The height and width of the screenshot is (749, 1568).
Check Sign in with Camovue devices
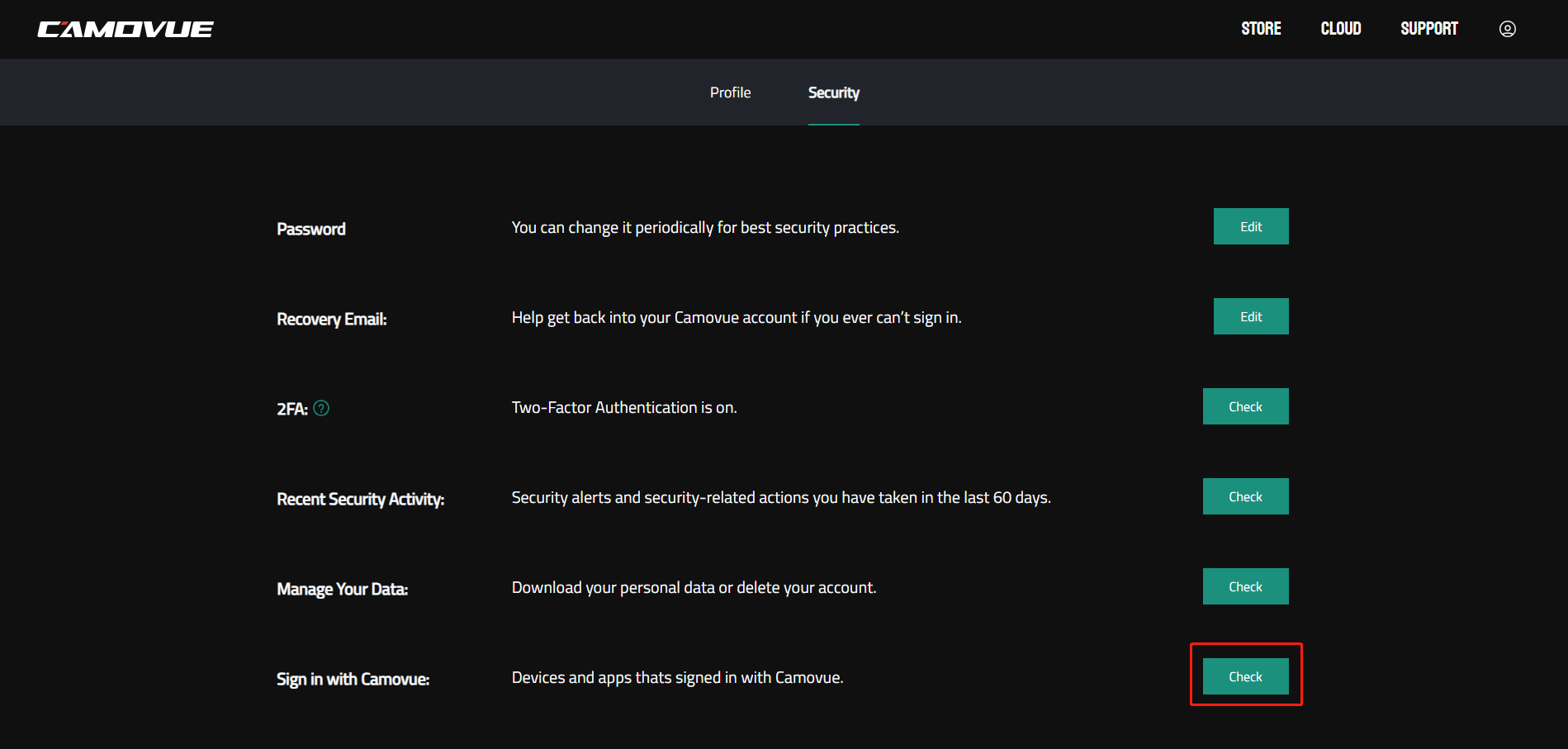click(x=1245, y=676)
